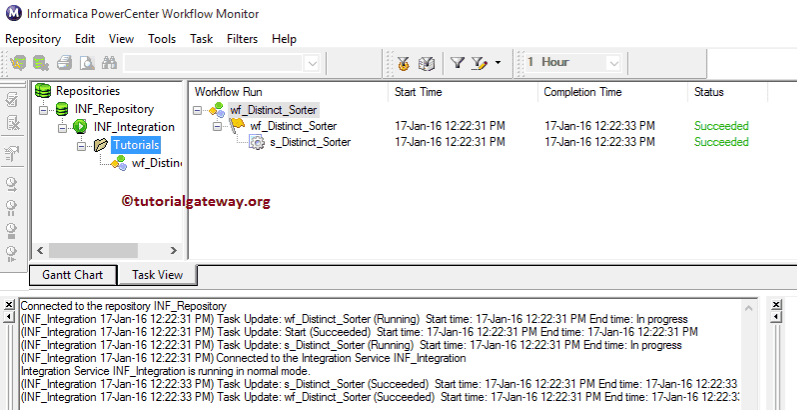Viewport: 797px width, 410px height.
Task: Collapse the top-level wf_Distinct_Sorter run node
Action: [x=198, y=110]
